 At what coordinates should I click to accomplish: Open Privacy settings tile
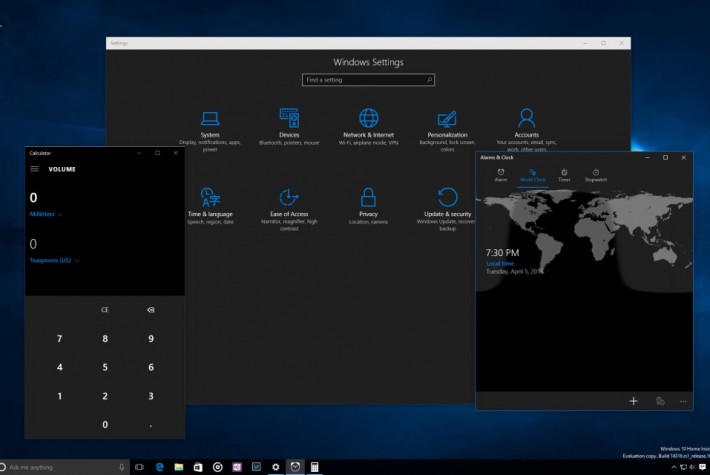point(368,206)
